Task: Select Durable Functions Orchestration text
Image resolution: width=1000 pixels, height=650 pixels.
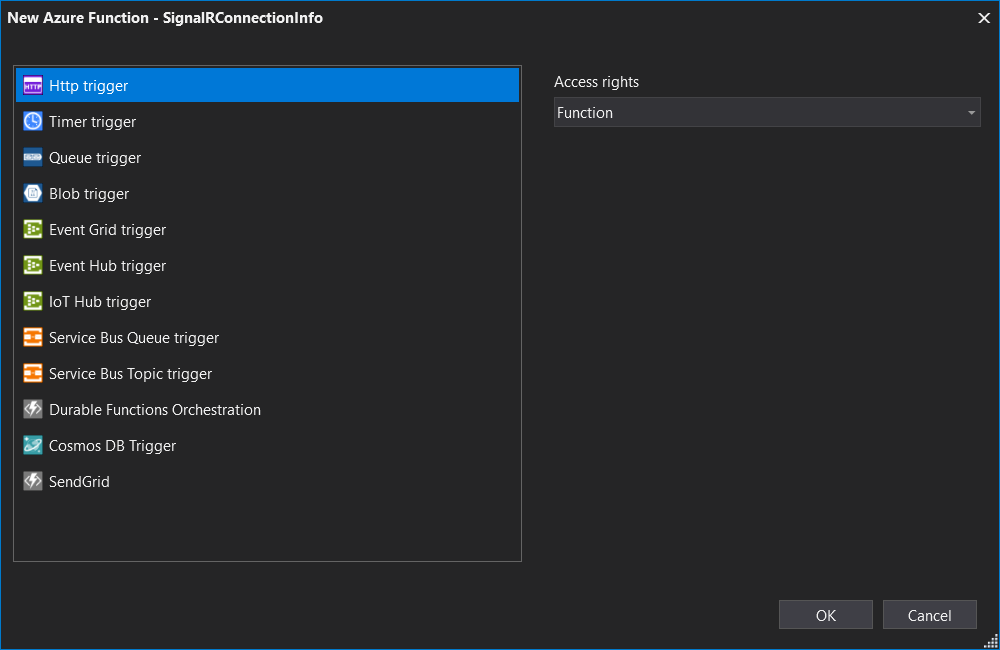Action: [155, 410]
